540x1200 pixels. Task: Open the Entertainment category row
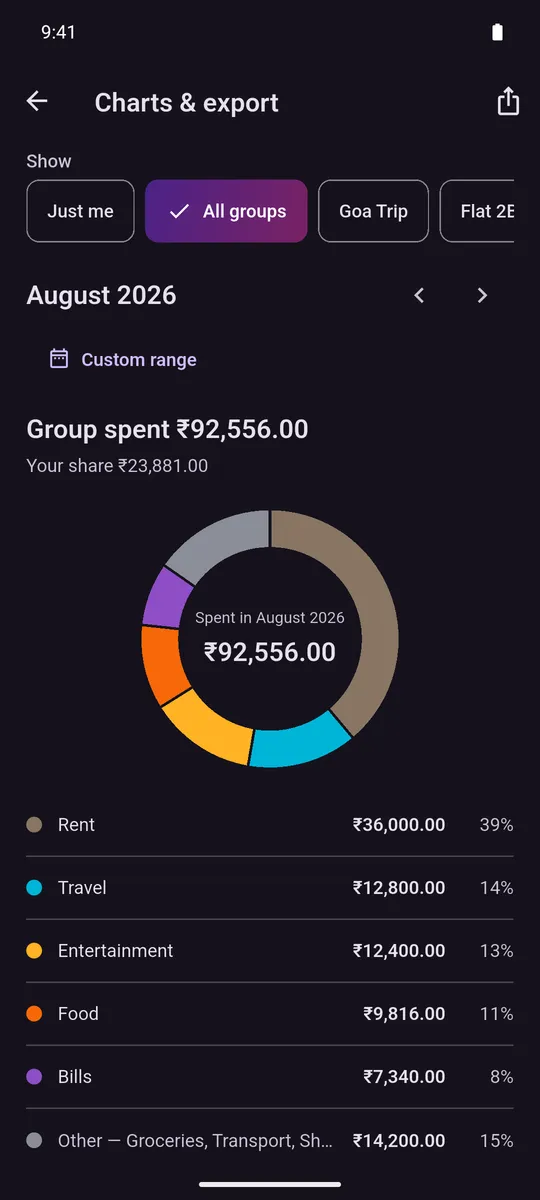pos(270,951)
